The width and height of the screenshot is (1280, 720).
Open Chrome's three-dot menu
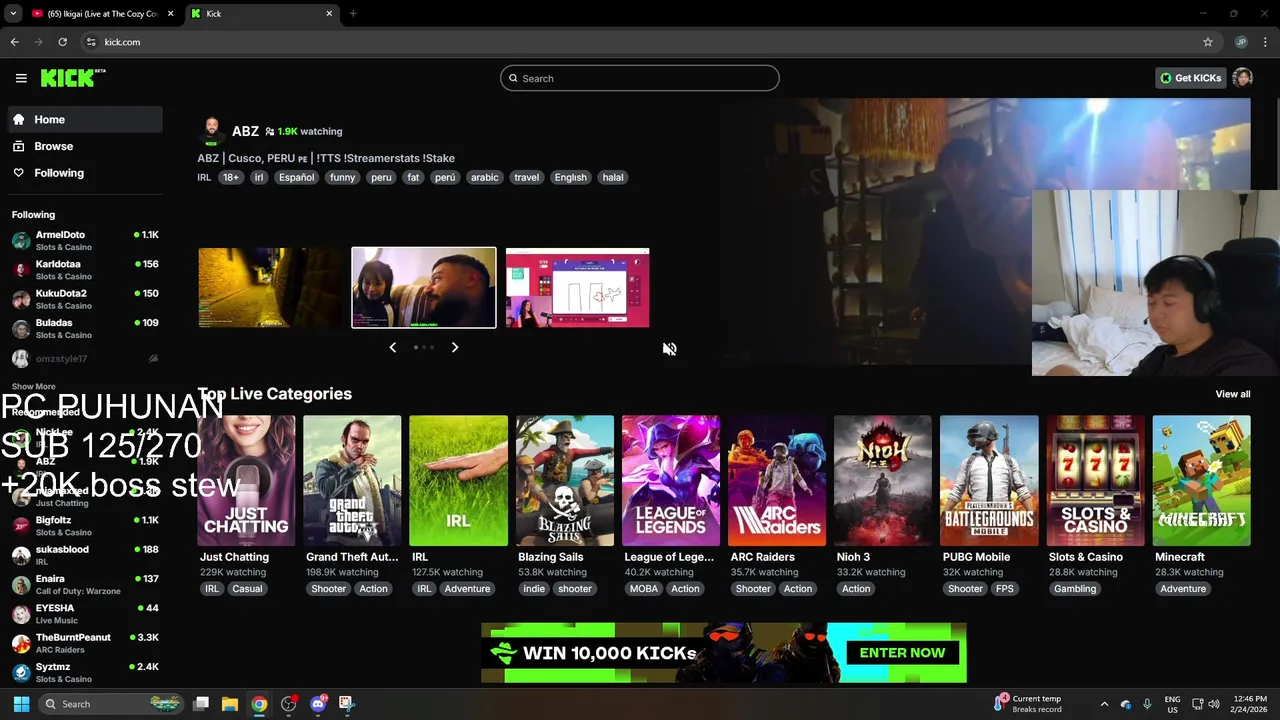point(1266,42)
